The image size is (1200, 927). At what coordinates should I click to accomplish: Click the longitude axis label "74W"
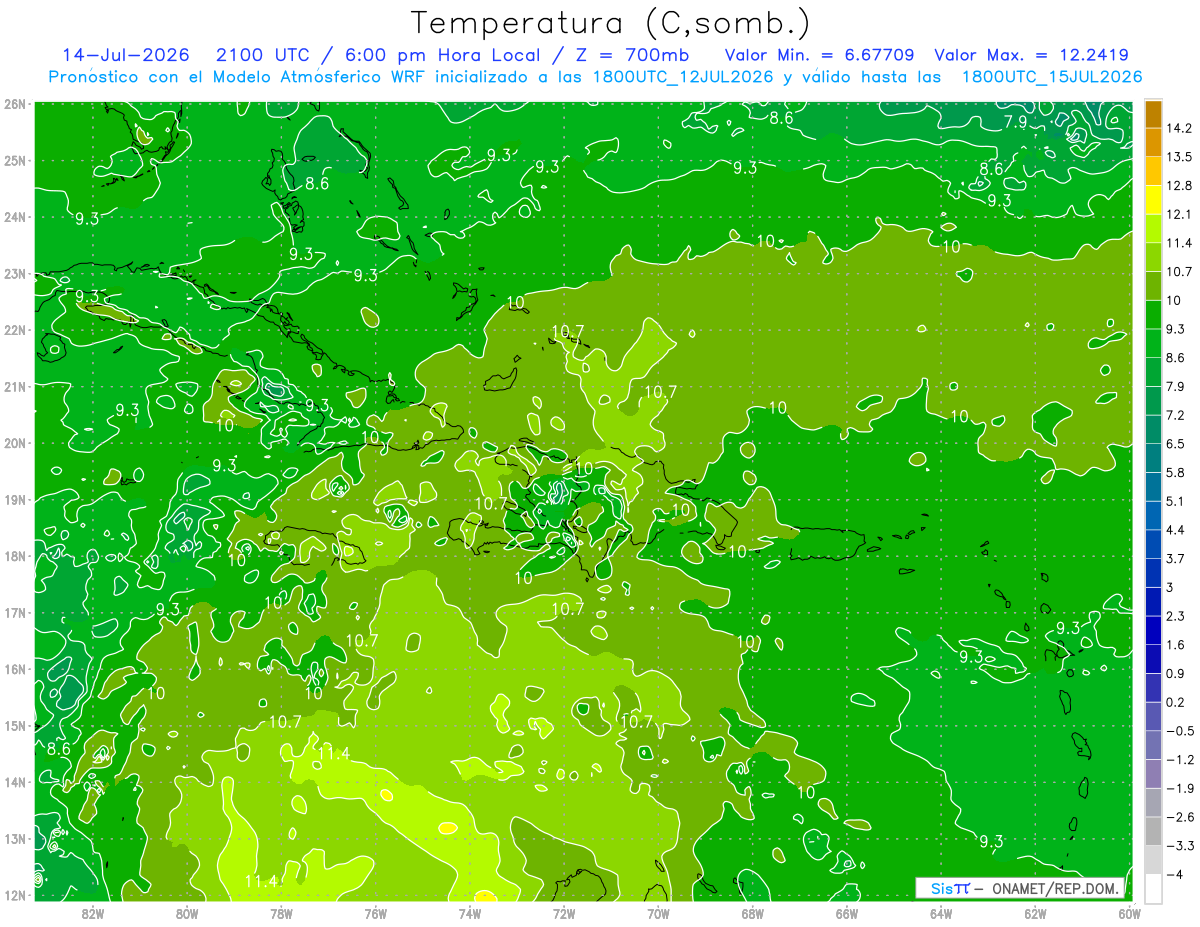click(470, 913)
